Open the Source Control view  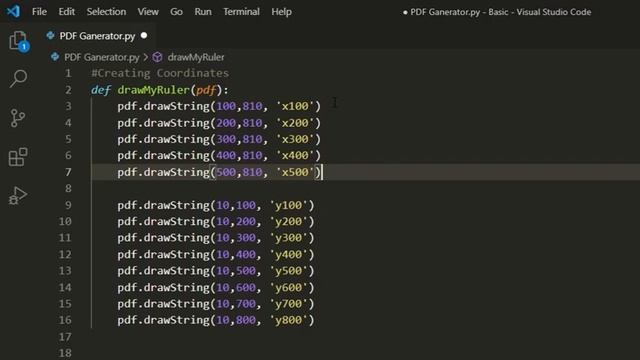(18, 118)
